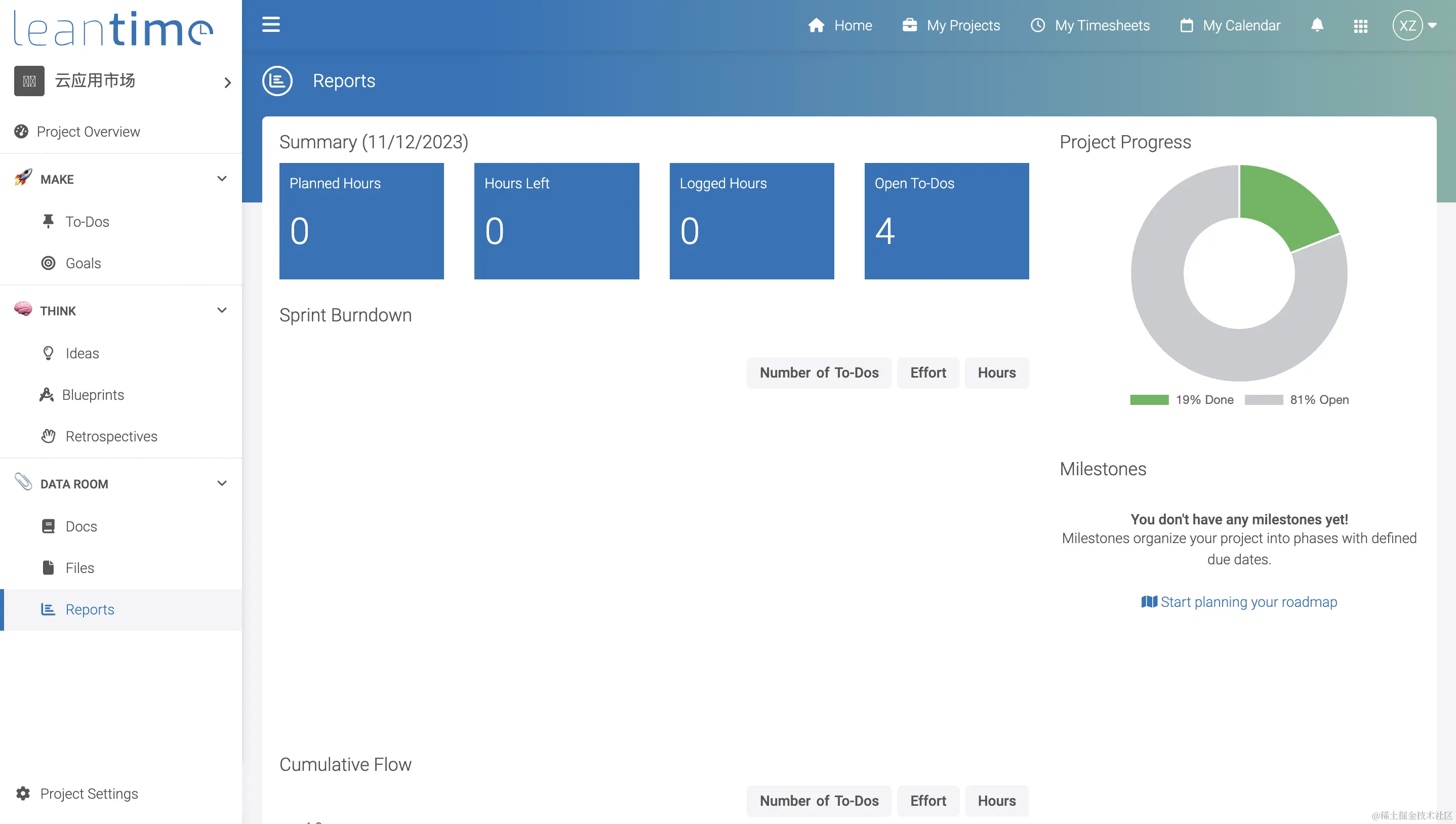Click the roadmap map icon
The image size is (1456, 824).
1149,602
